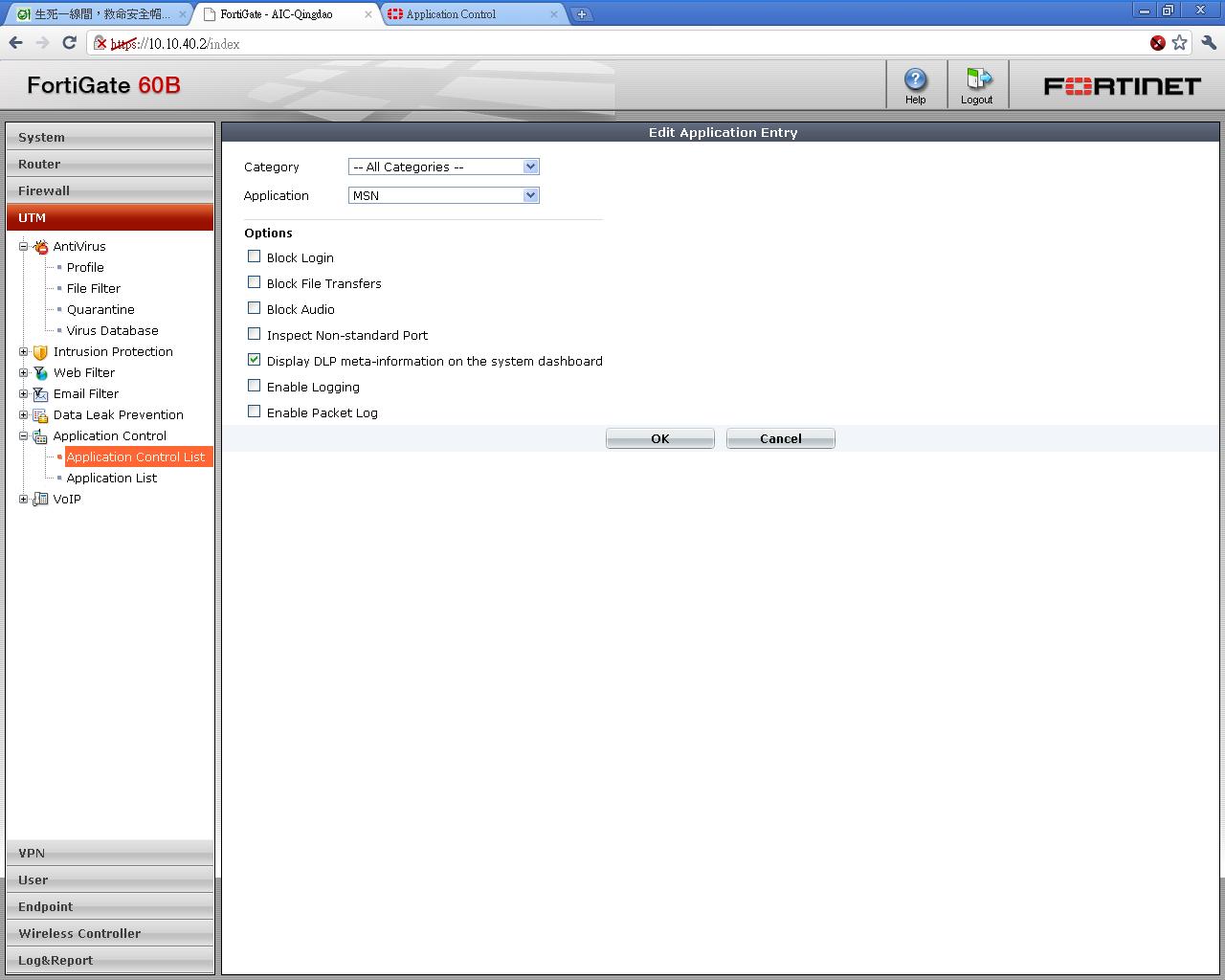Click the browser Forward arrow
The height and width of the screenshot is (980, 1225).
(42, 42)
